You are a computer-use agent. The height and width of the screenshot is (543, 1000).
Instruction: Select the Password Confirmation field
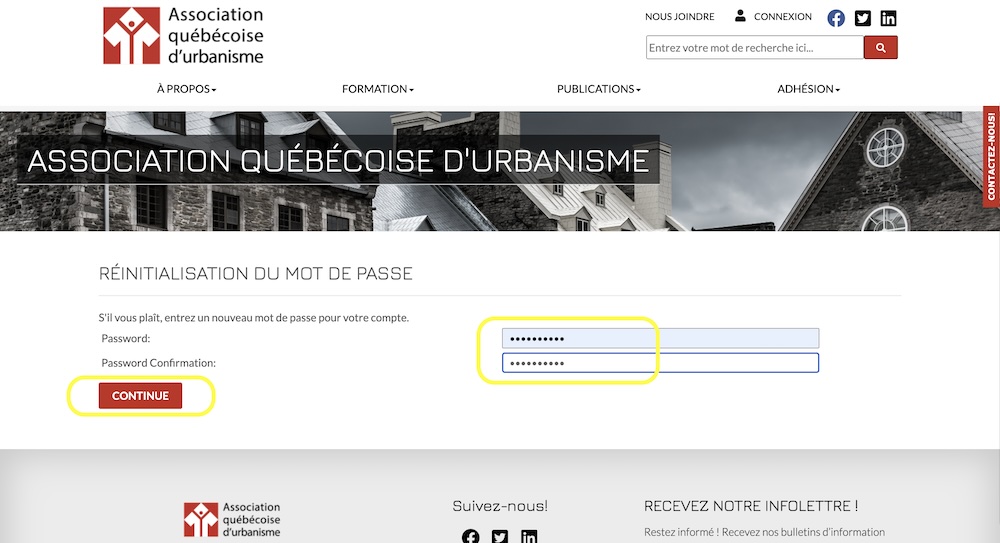click(660, 363)
